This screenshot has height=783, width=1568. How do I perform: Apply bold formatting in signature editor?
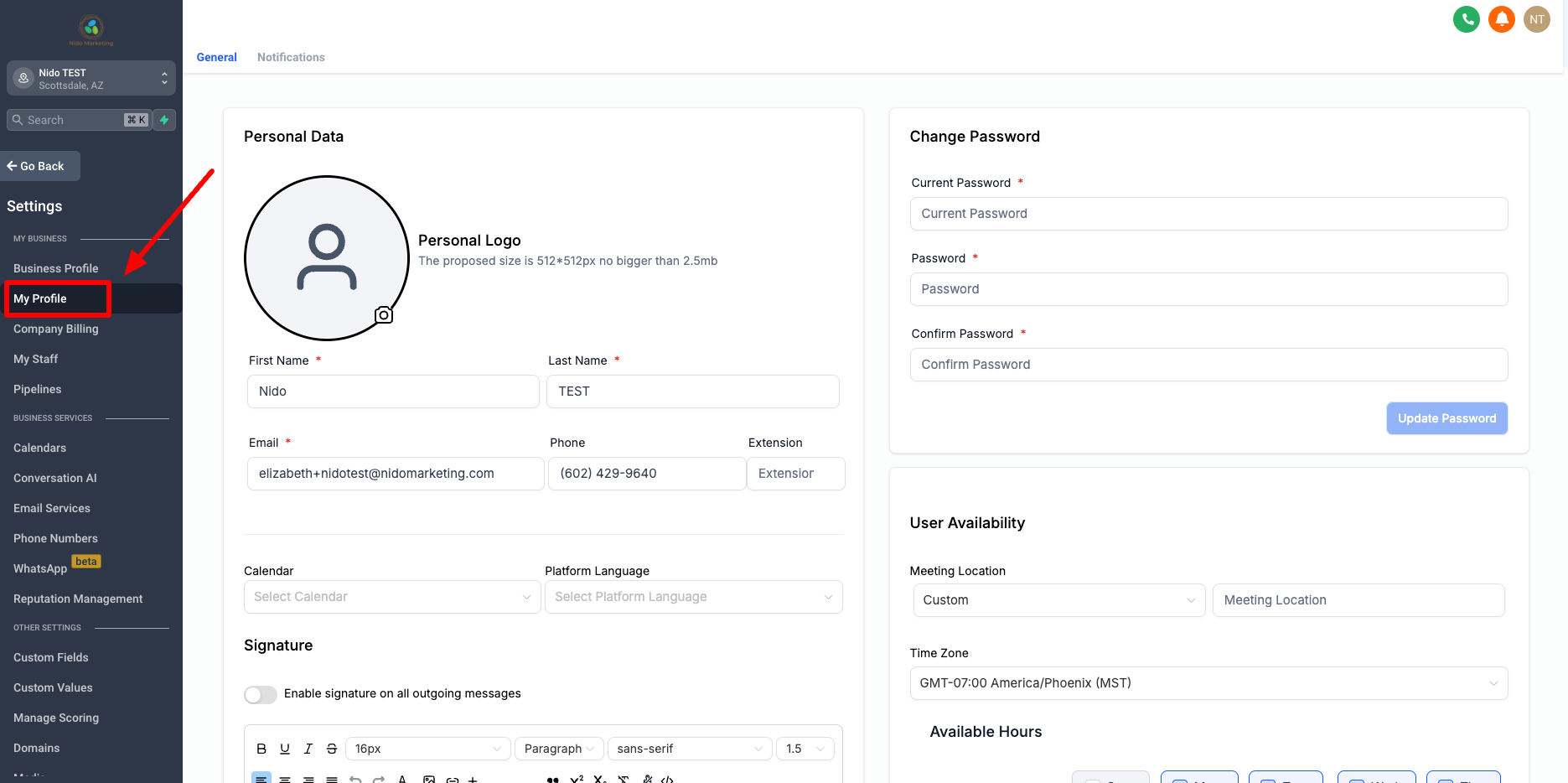261,749
